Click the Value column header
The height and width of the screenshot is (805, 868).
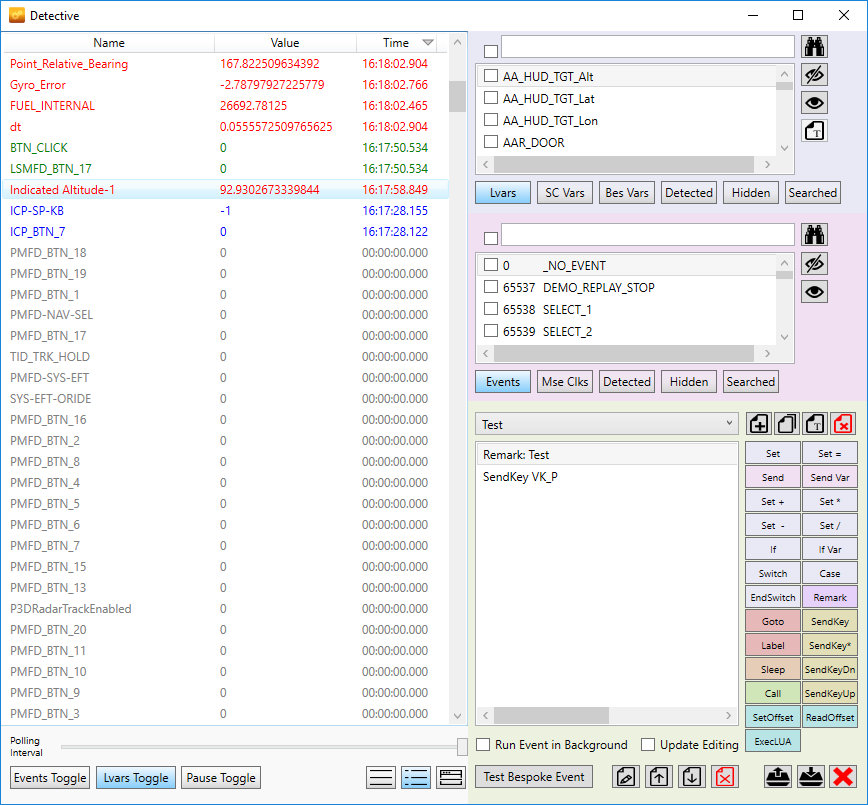tap(285, 43)
